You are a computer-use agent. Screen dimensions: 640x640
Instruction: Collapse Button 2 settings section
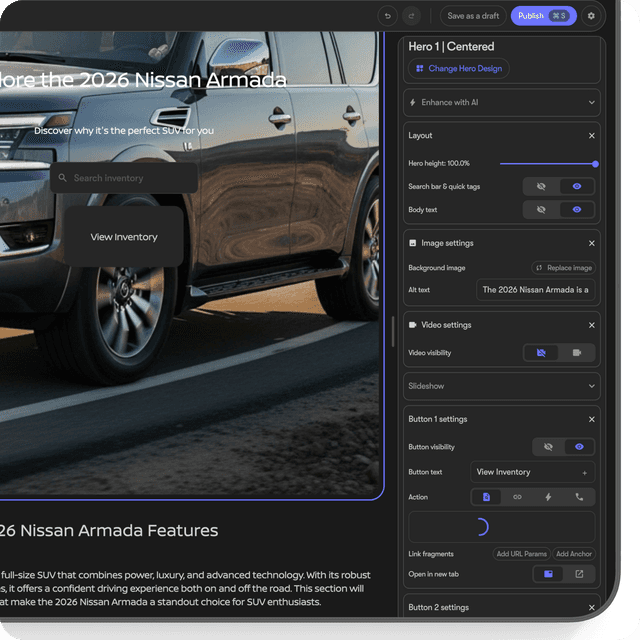point(591,608)
